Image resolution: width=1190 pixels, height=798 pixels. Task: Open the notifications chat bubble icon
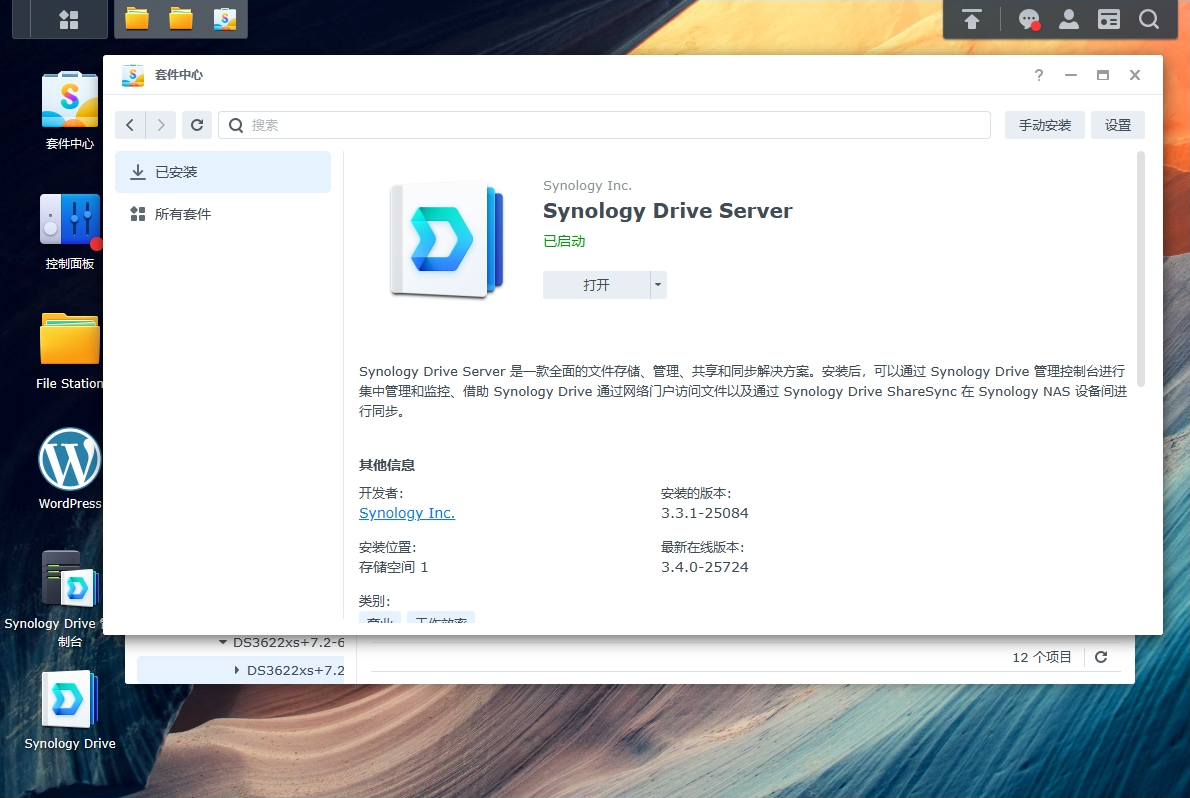1028,19
